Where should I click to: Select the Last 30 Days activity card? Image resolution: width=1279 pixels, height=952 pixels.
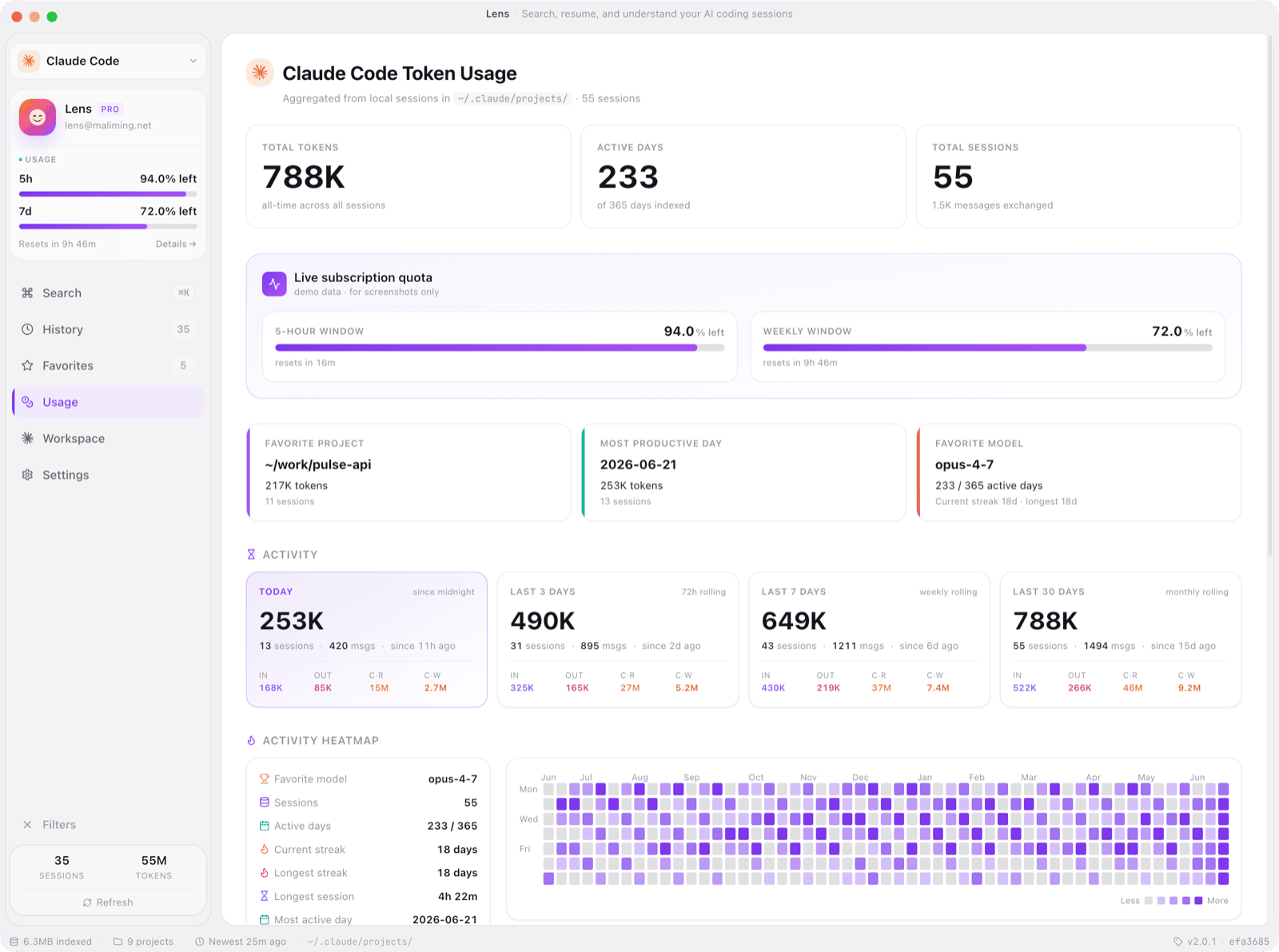point(1121,639)
